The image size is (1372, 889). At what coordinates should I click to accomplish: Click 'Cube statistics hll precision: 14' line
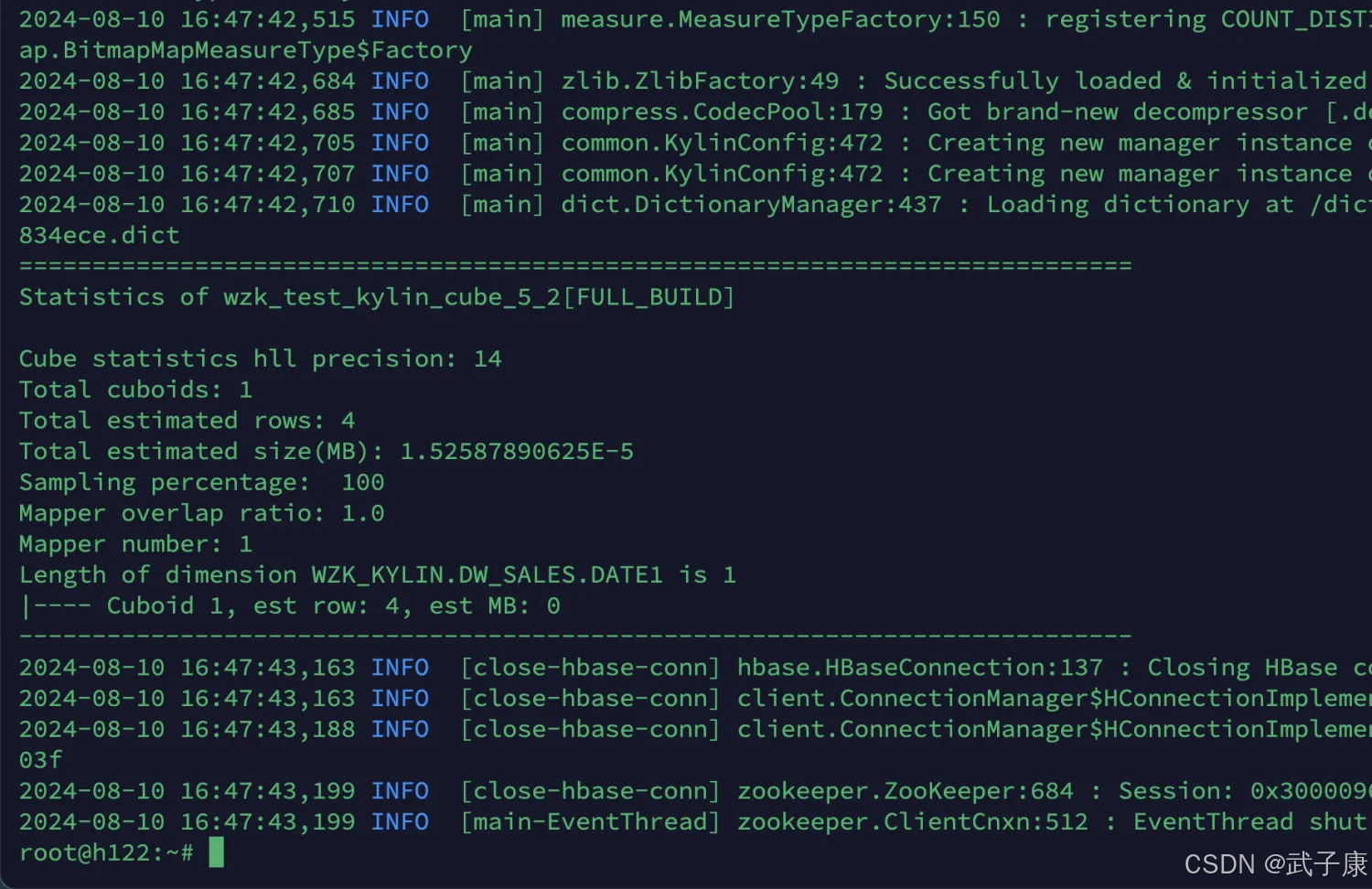(x=260, y=359)
